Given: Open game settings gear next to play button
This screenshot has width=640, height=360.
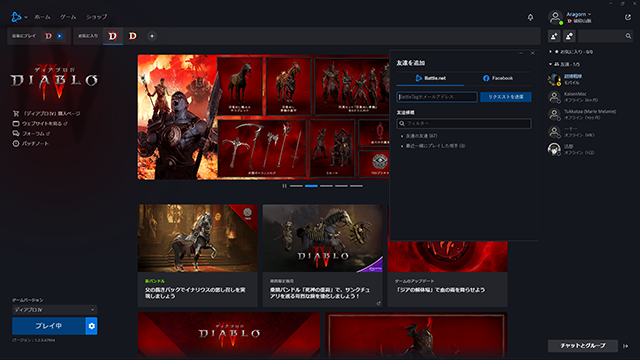Looking at the screenshot, I should pos(91,326).
